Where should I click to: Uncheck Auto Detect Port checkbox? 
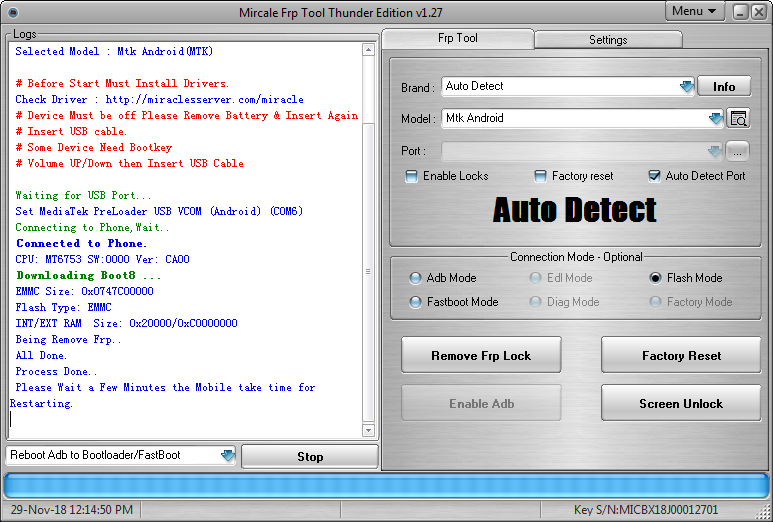pos(654,176)
